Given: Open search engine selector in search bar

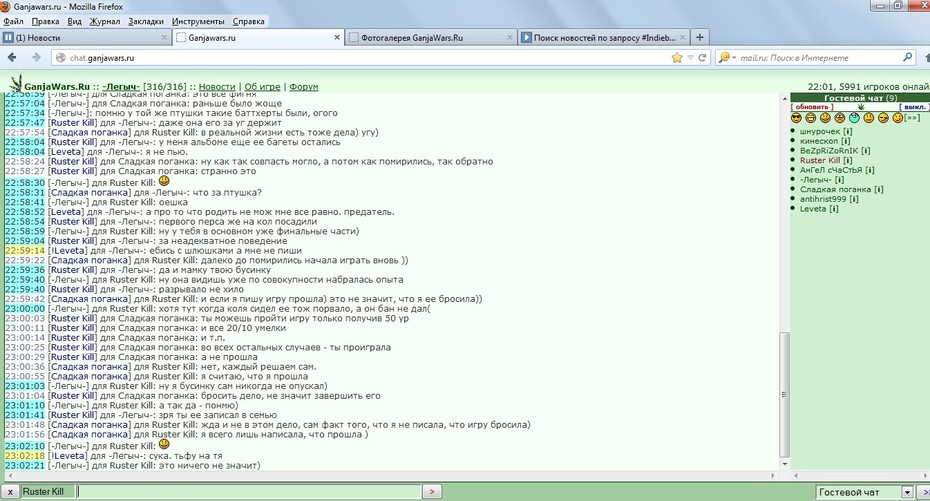Looking at the screenshot, I should [x=727, y=58].
